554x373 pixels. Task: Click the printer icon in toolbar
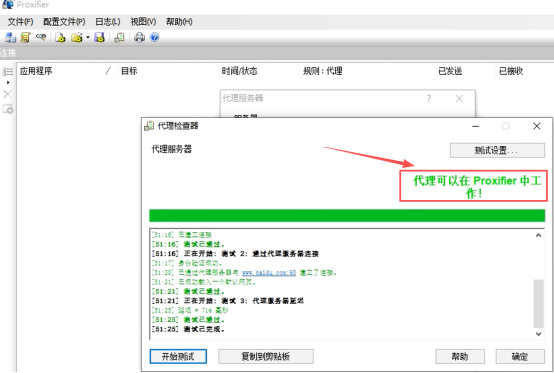click(139, 37)
